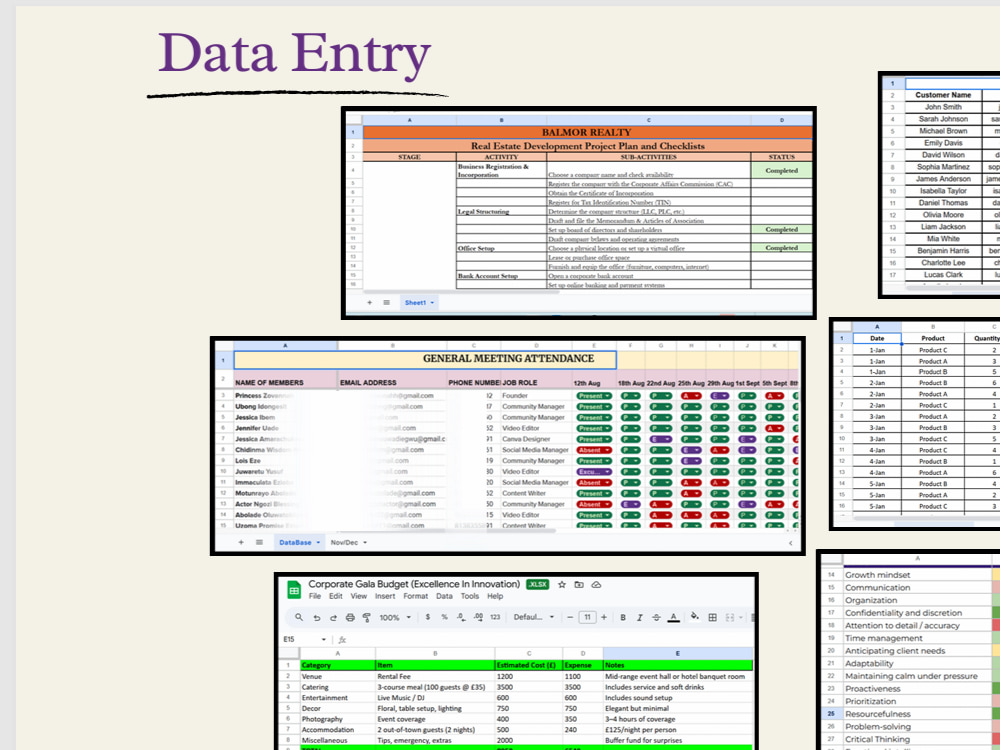Open the File menu in Gala Budget

point(315,596)
